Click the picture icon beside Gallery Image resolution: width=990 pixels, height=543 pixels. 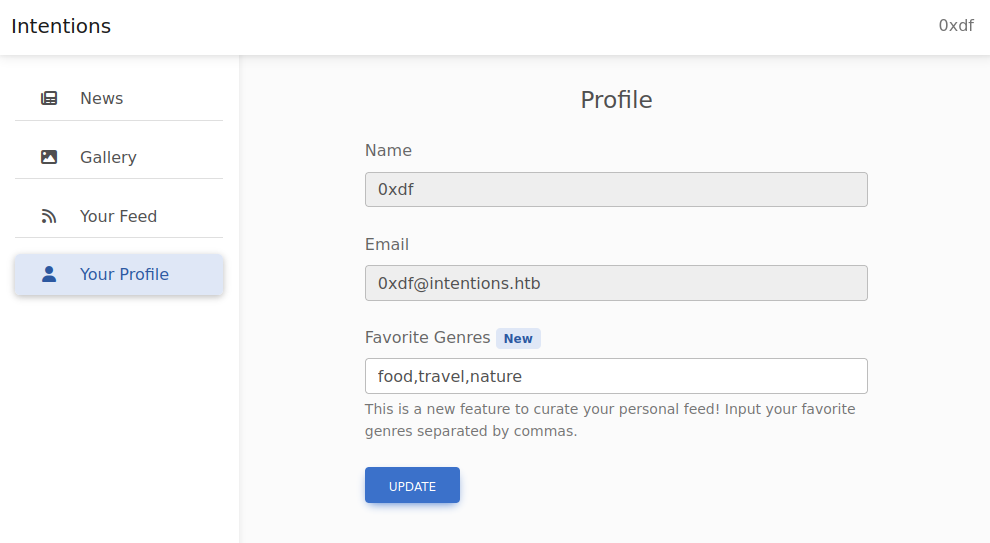point(49,157)
